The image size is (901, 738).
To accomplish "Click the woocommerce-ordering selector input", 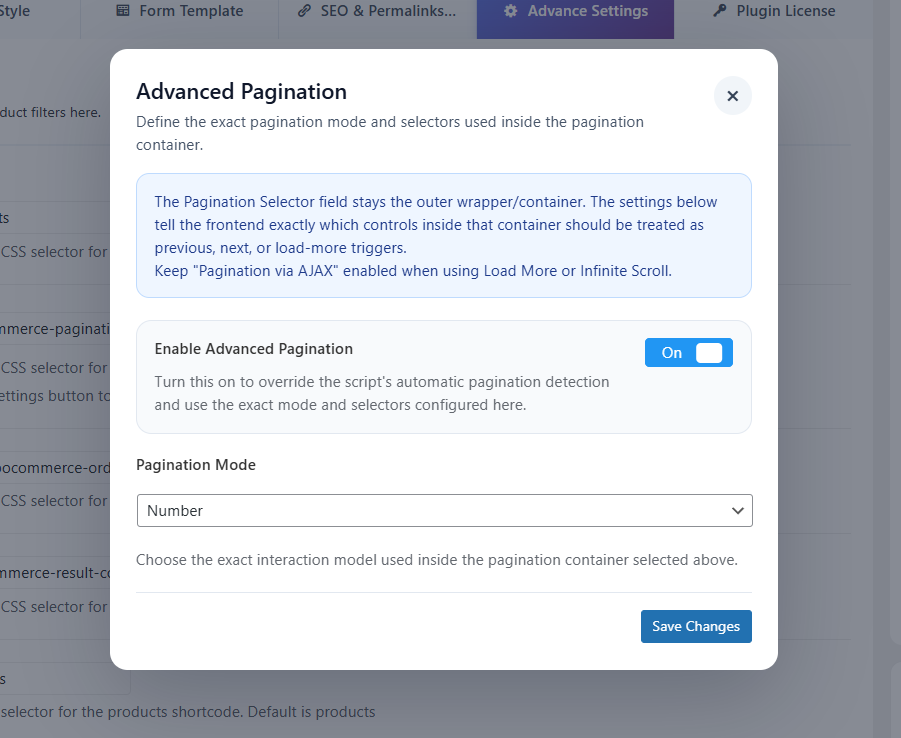I will click(55, 465).
